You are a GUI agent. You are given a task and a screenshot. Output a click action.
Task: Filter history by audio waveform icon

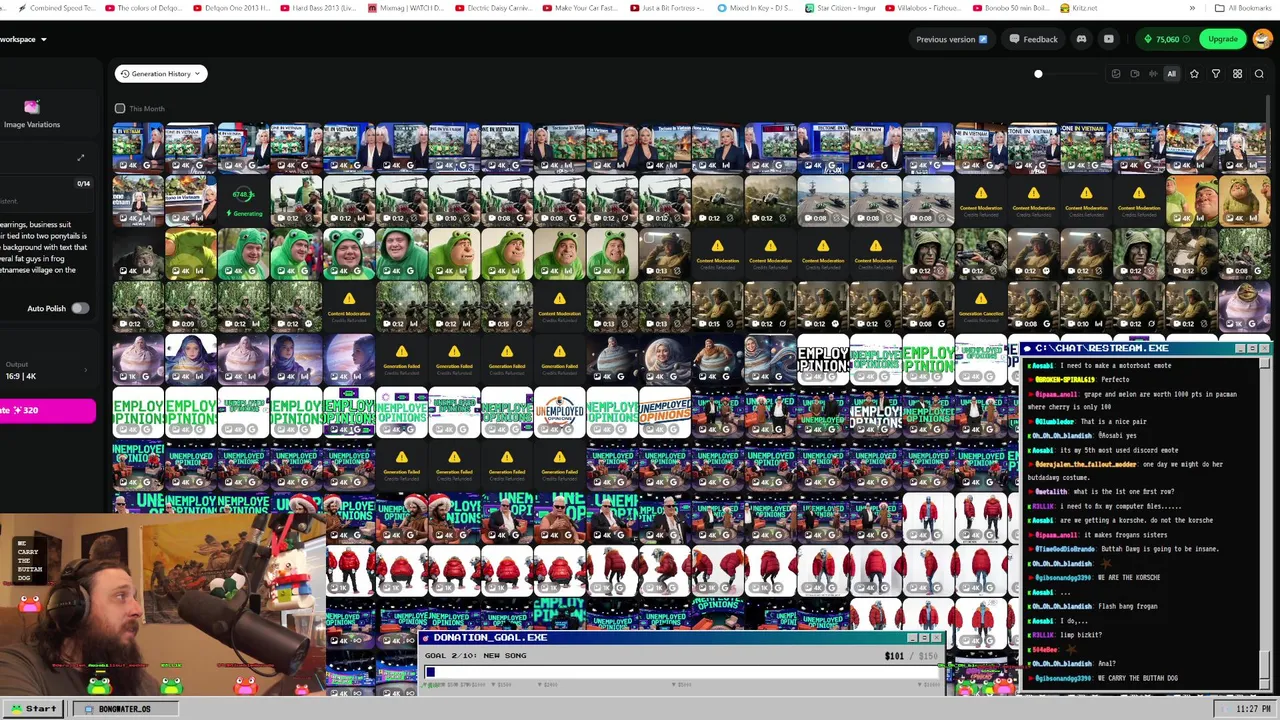tap(1153, 74)
